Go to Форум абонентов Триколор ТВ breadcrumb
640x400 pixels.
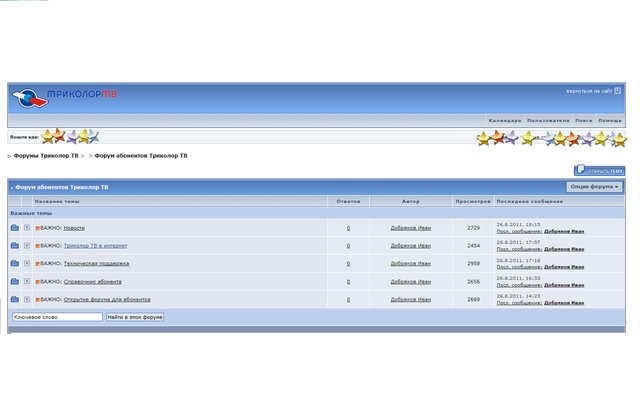(141, 156)
